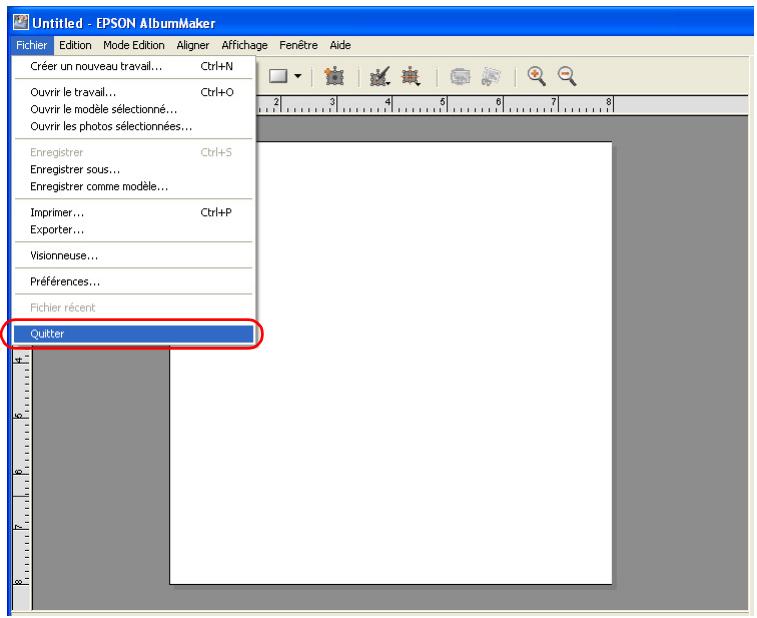Zoom out with the minus magnifier
Image resolution: width=757 pixels, height=618 pixels.
pos(567,76)
